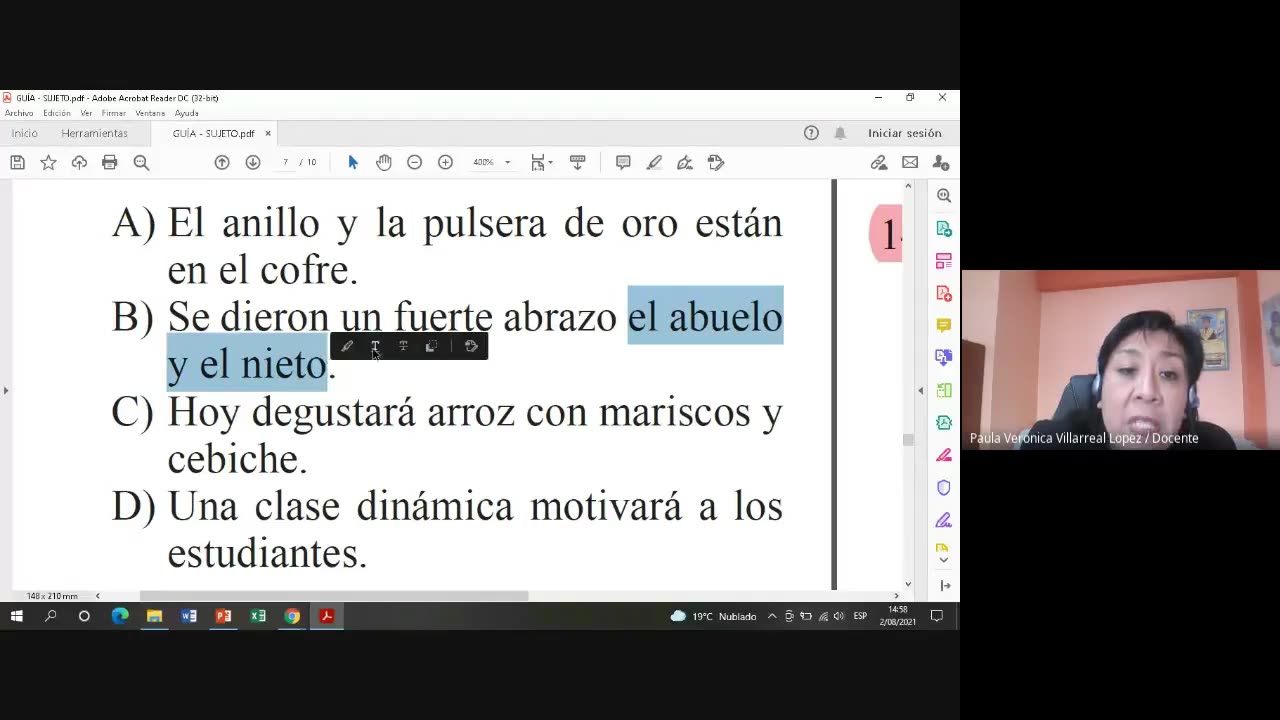Open yellow Comment tool in right pane

[x=944, y=326]
